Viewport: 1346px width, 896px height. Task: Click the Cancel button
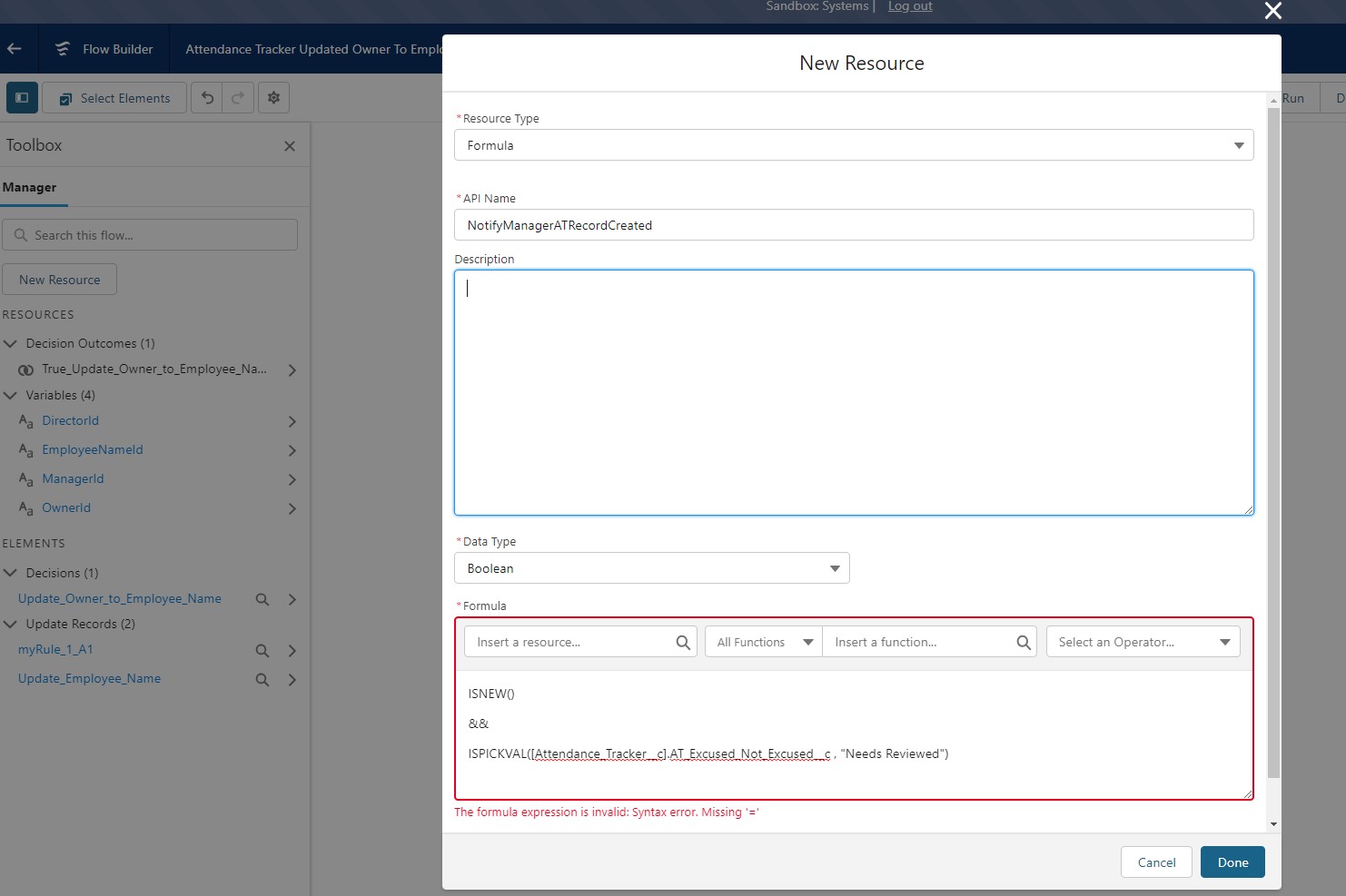(1155, 862)
